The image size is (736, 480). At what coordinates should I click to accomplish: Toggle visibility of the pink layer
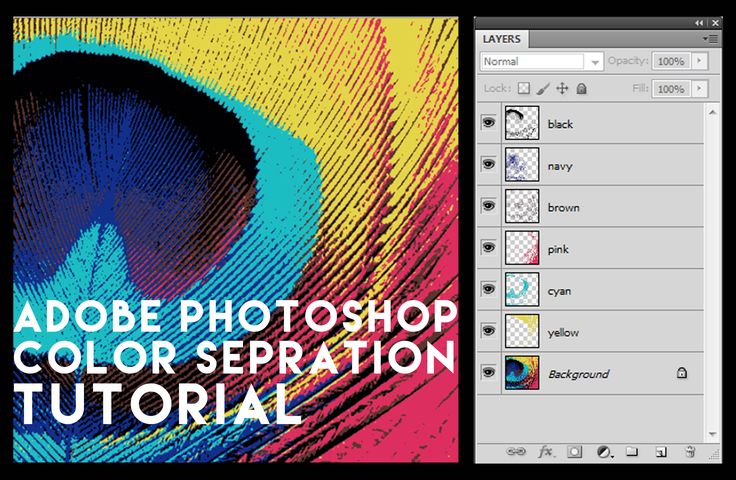coord(489,247)
